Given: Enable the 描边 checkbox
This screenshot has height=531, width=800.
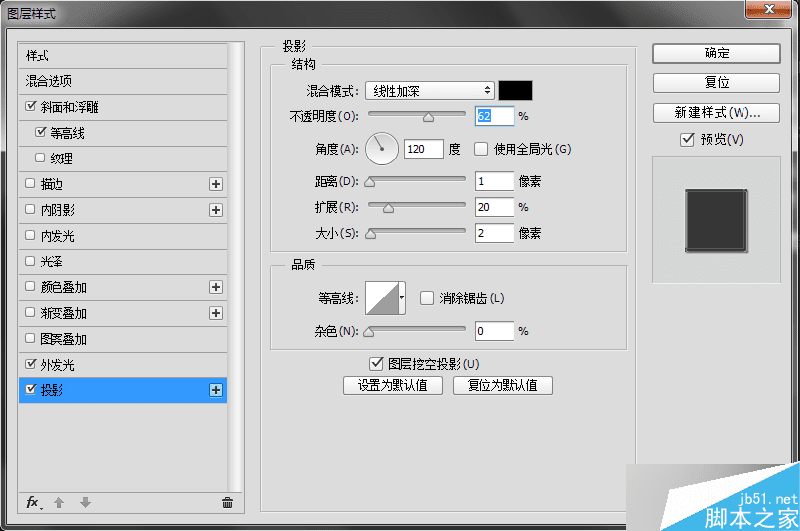Looking at the screenshot, I should pos(30,183).
